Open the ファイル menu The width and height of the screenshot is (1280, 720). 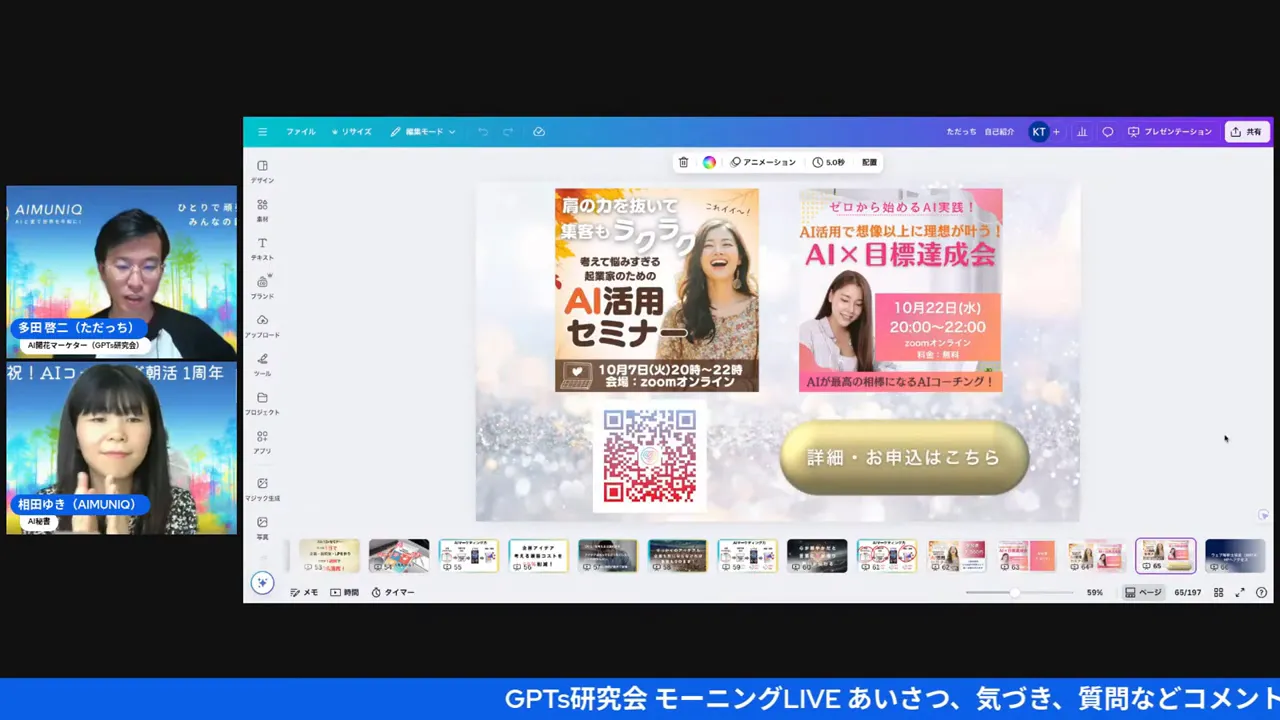pyautogui.click(x=301, y=132)
